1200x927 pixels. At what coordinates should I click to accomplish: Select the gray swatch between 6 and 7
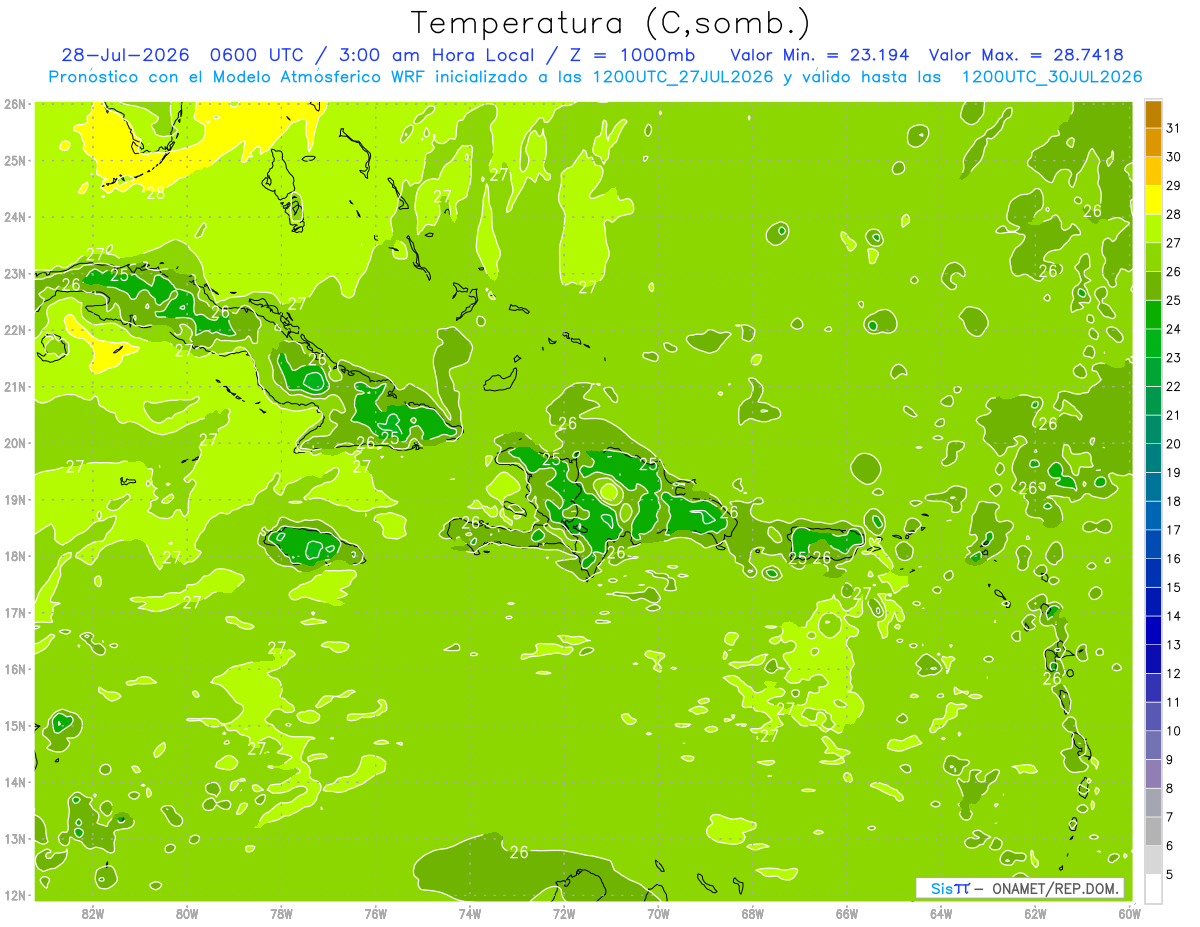pyautogui.click(x=1154, y=832)
